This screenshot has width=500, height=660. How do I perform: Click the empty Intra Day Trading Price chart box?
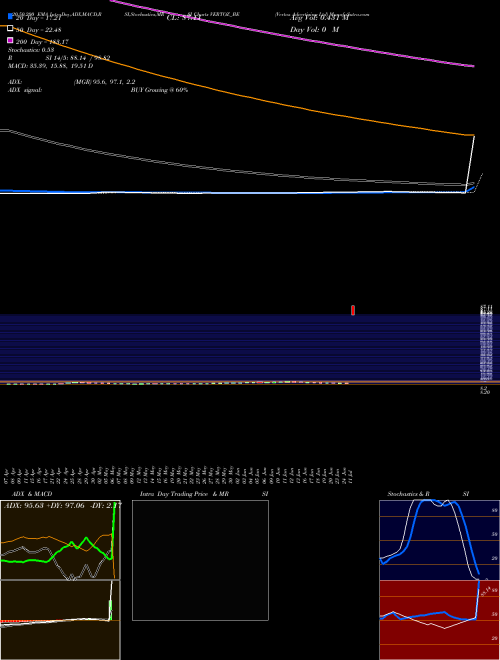tap(200, 560)
